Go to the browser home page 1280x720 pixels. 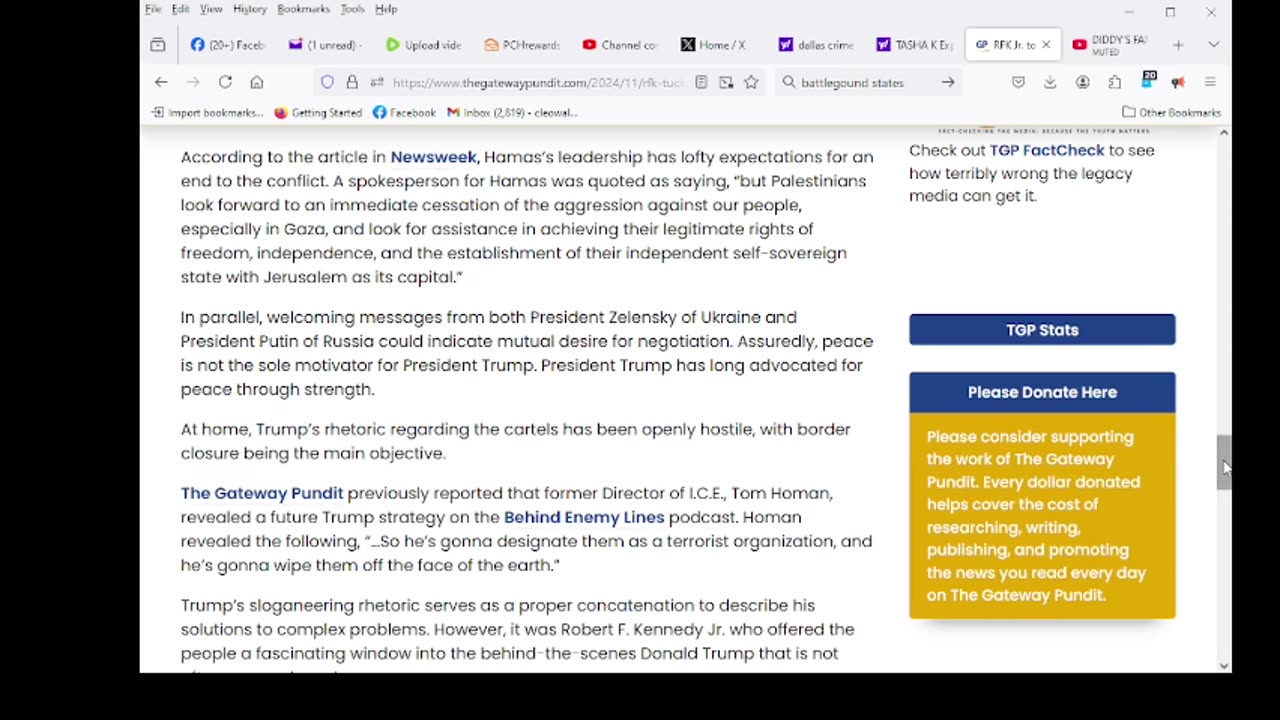(257, 82)
